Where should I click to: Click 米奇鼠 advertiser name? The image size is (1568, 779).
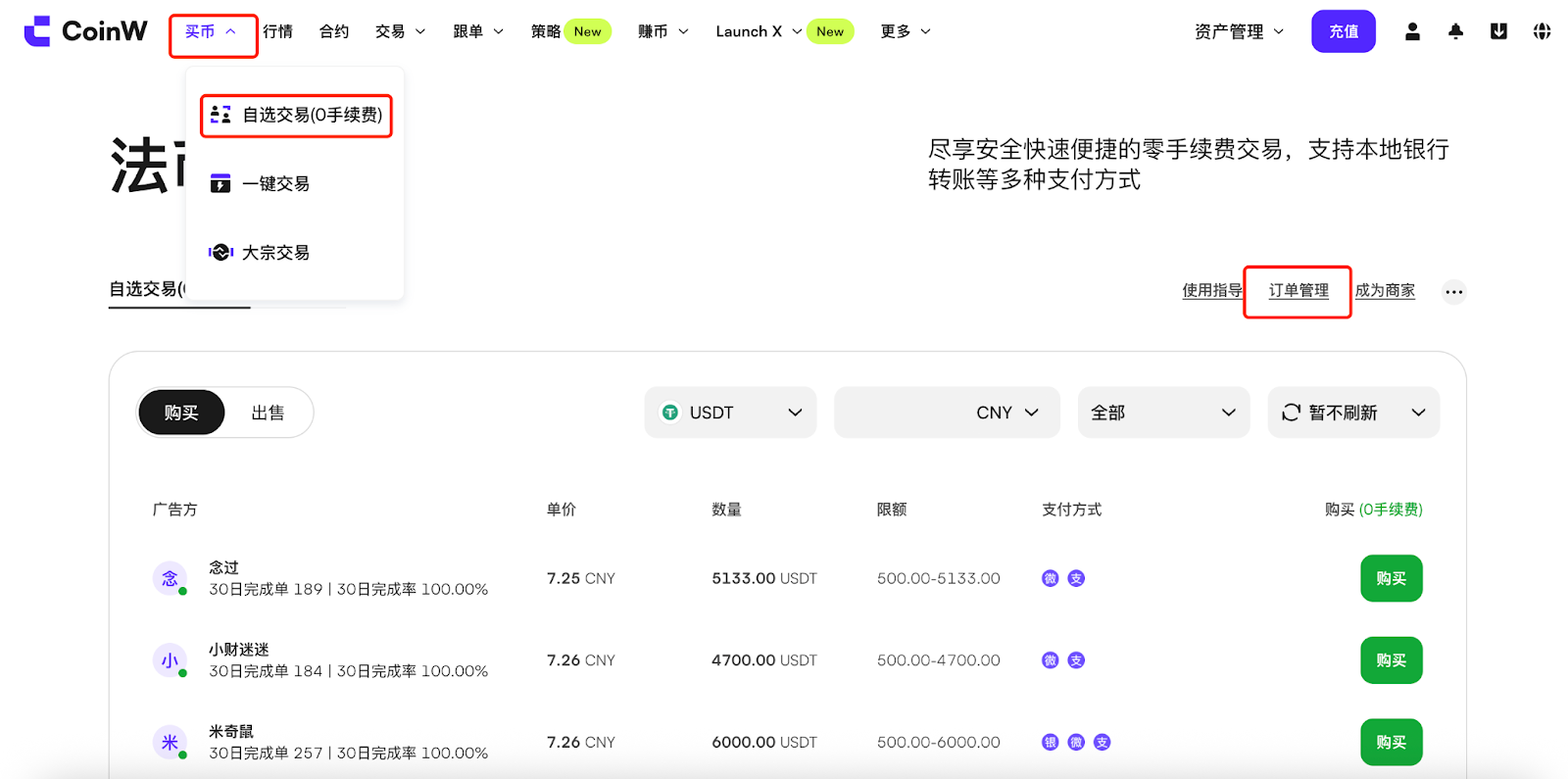coord(231,731)
